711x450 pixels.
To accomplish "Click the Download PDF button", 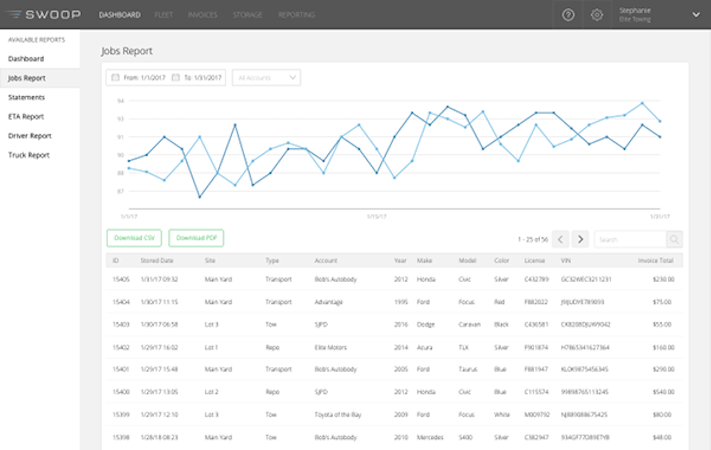I will 196,238.
